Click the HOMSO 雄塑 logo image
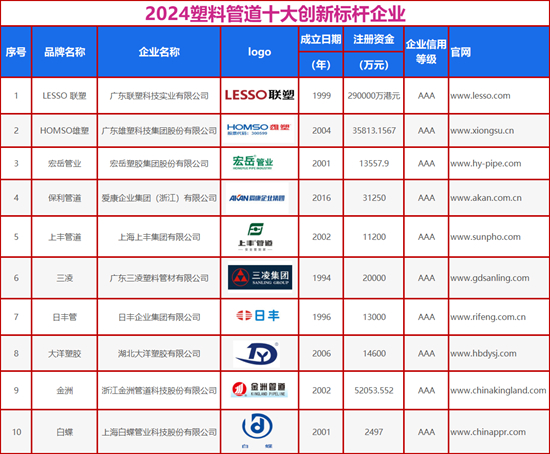 point(259,129)
